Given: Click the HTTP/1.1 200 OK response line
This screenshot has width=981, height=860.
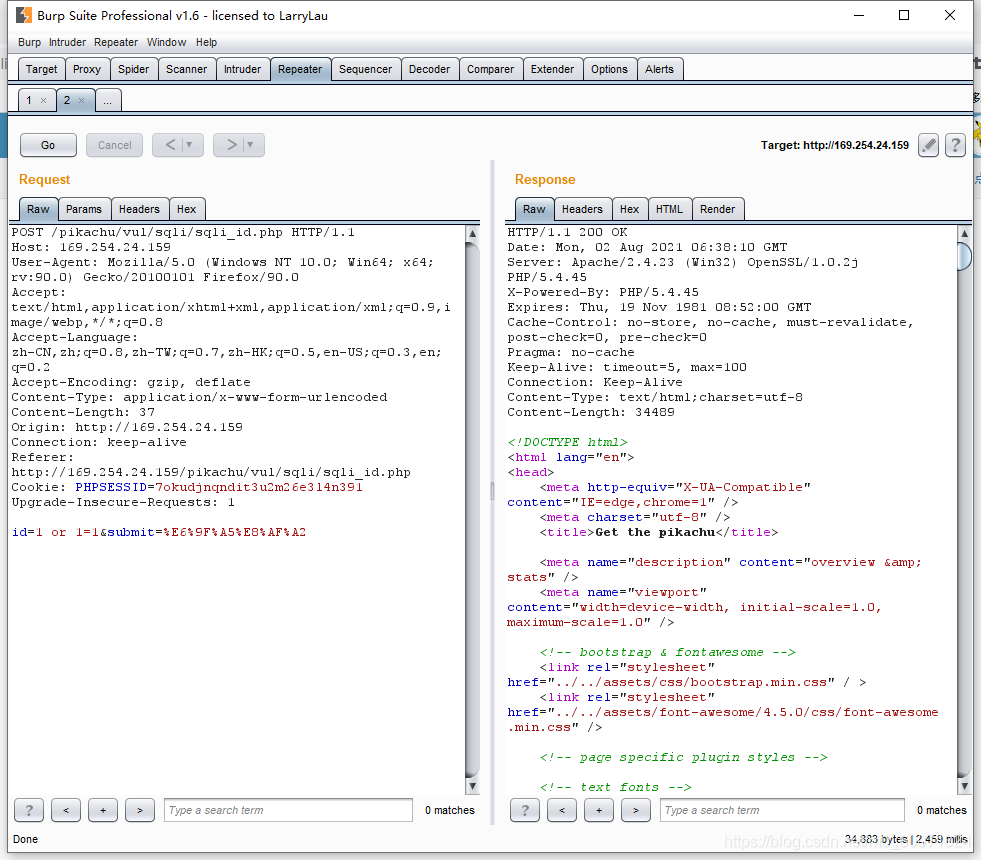Looking at the screenshot, I should click(567, 232).
